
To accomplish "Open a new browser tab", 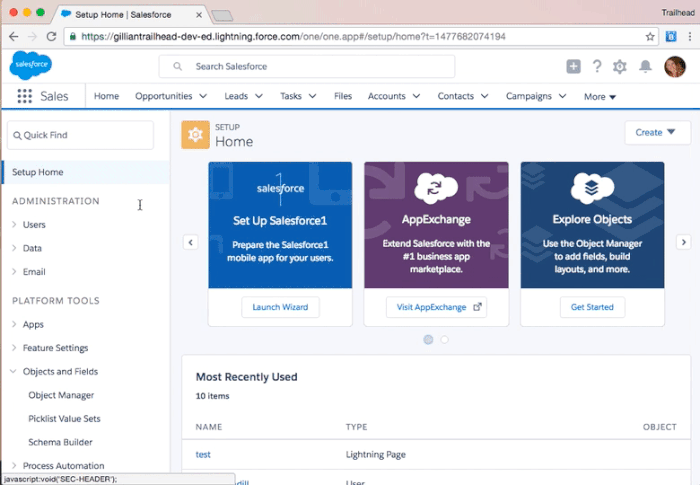I will [x=222, y=16].
